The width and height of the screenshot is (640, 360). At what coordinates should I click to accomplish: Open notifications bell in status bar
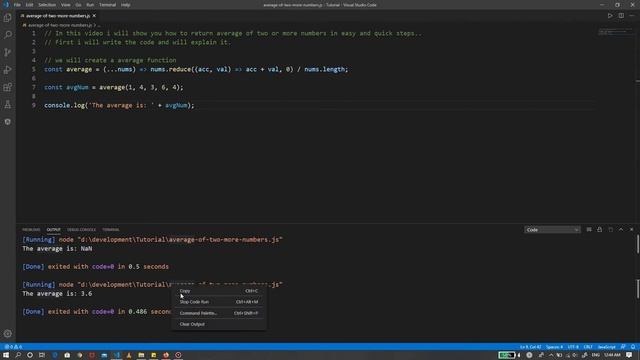coord(633,347)
